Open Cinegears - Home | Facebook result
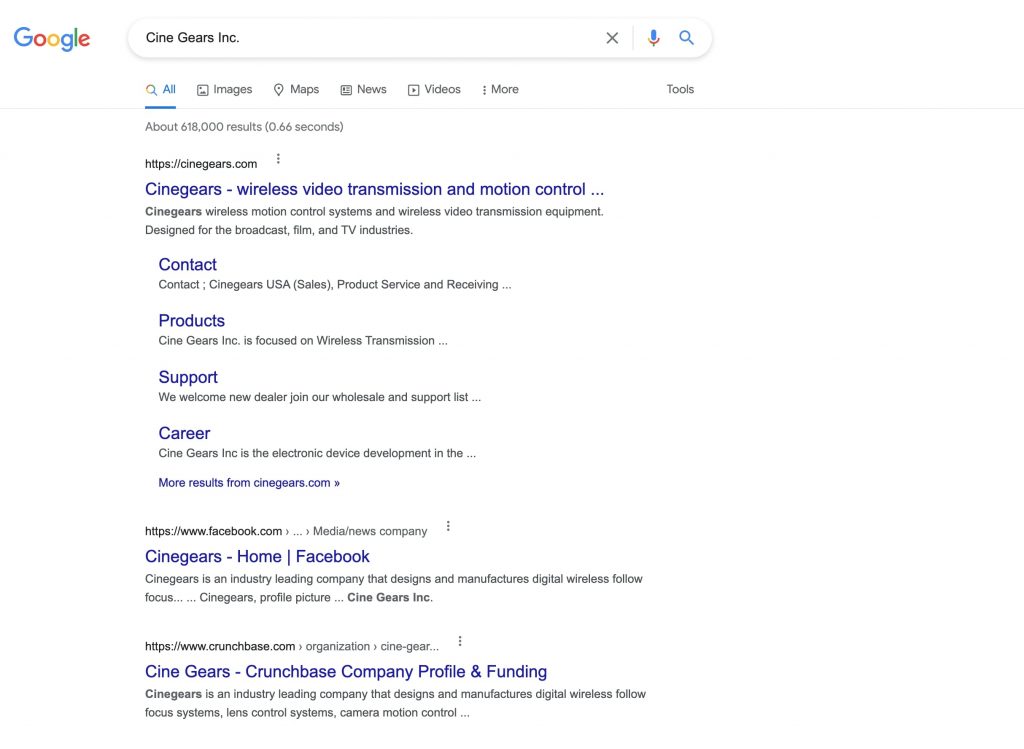1024x749 pixels. (257, 556)
